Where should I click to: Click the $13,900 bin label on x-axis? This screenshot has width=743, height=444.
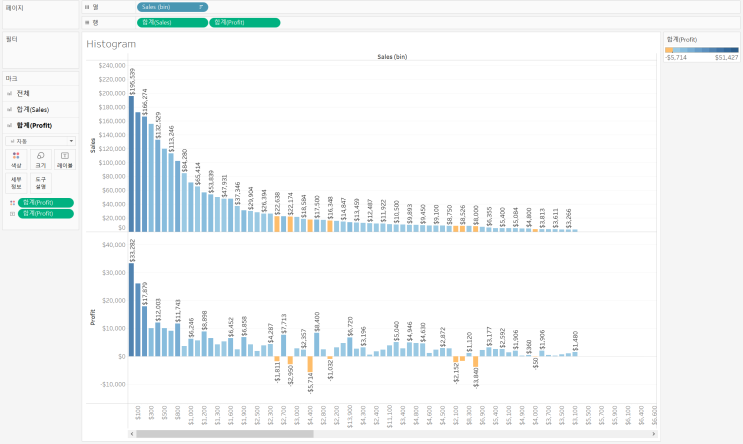[350, 417]
